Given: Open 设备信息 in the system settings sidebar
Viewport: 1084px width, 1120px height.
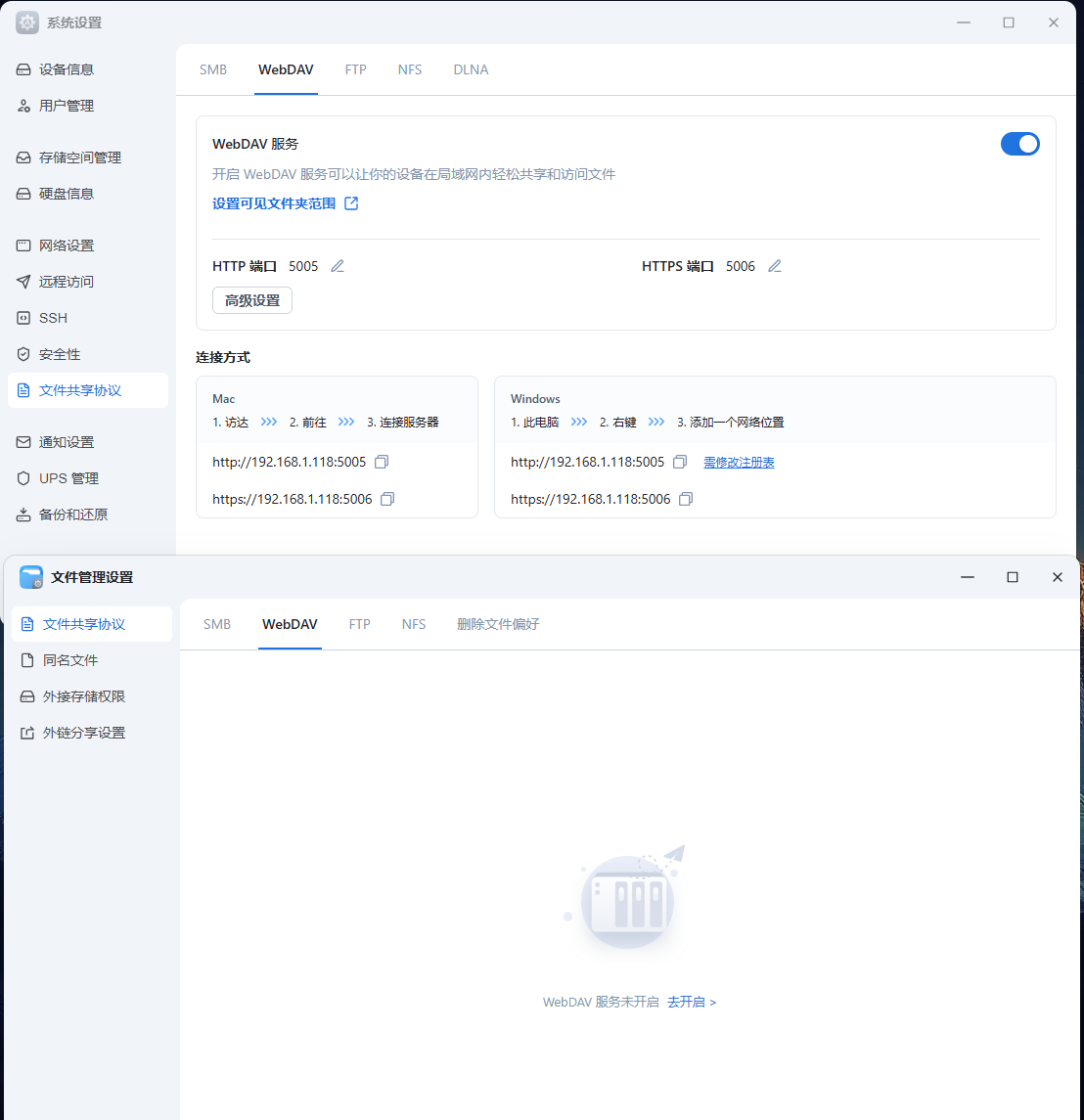Looking at the screenshot, I should (88, 69).
